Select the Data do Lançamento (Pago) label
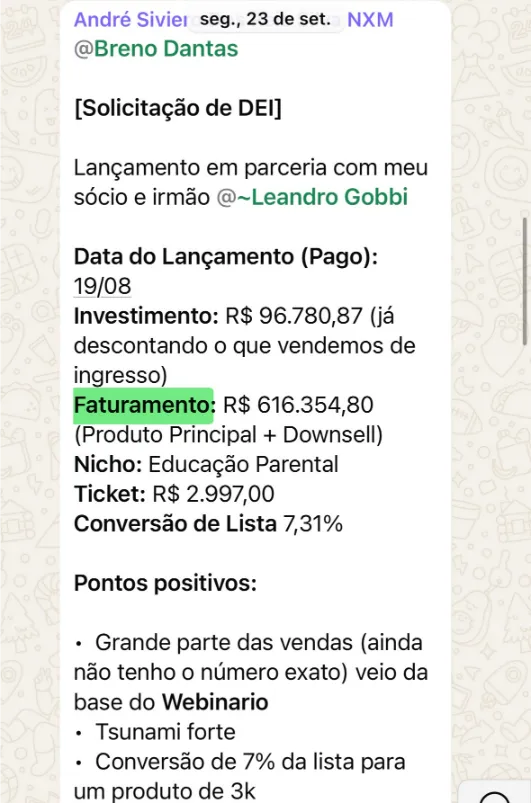The height and width of the screenshot is (803, 531). 226,257
